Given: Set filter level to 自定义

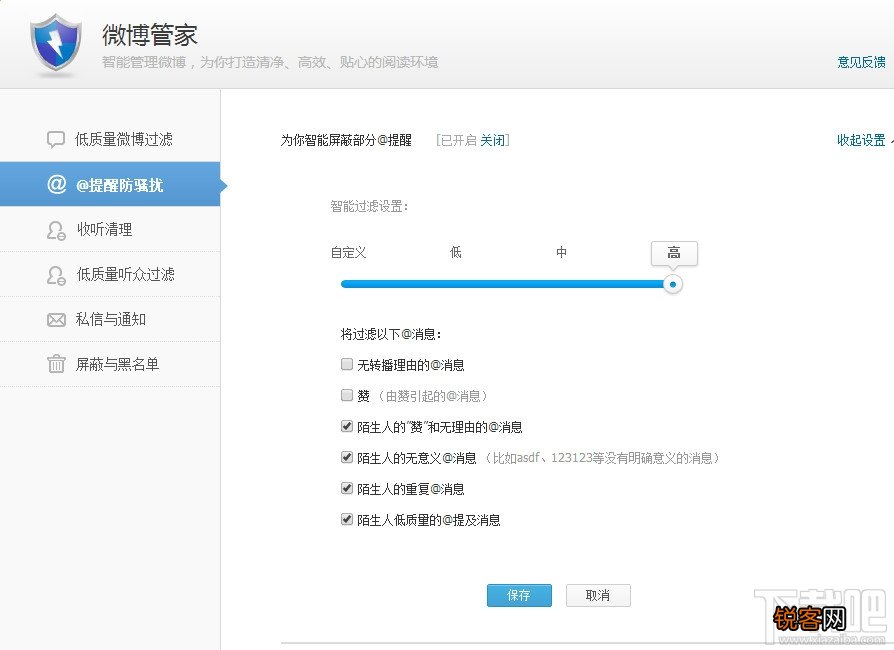Looking at the screenshot, I should pos(348,252).
